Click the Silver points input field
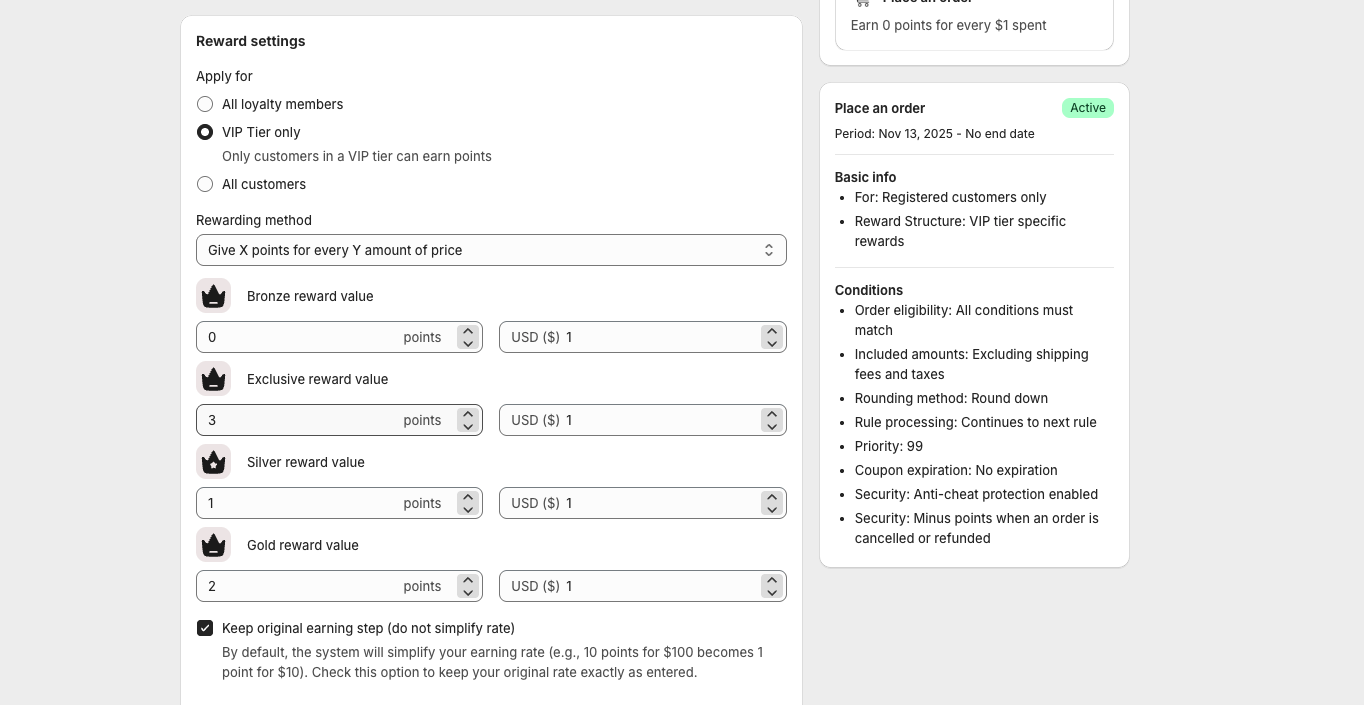Viewport: 1364px width, 705px height. point(300,503)
